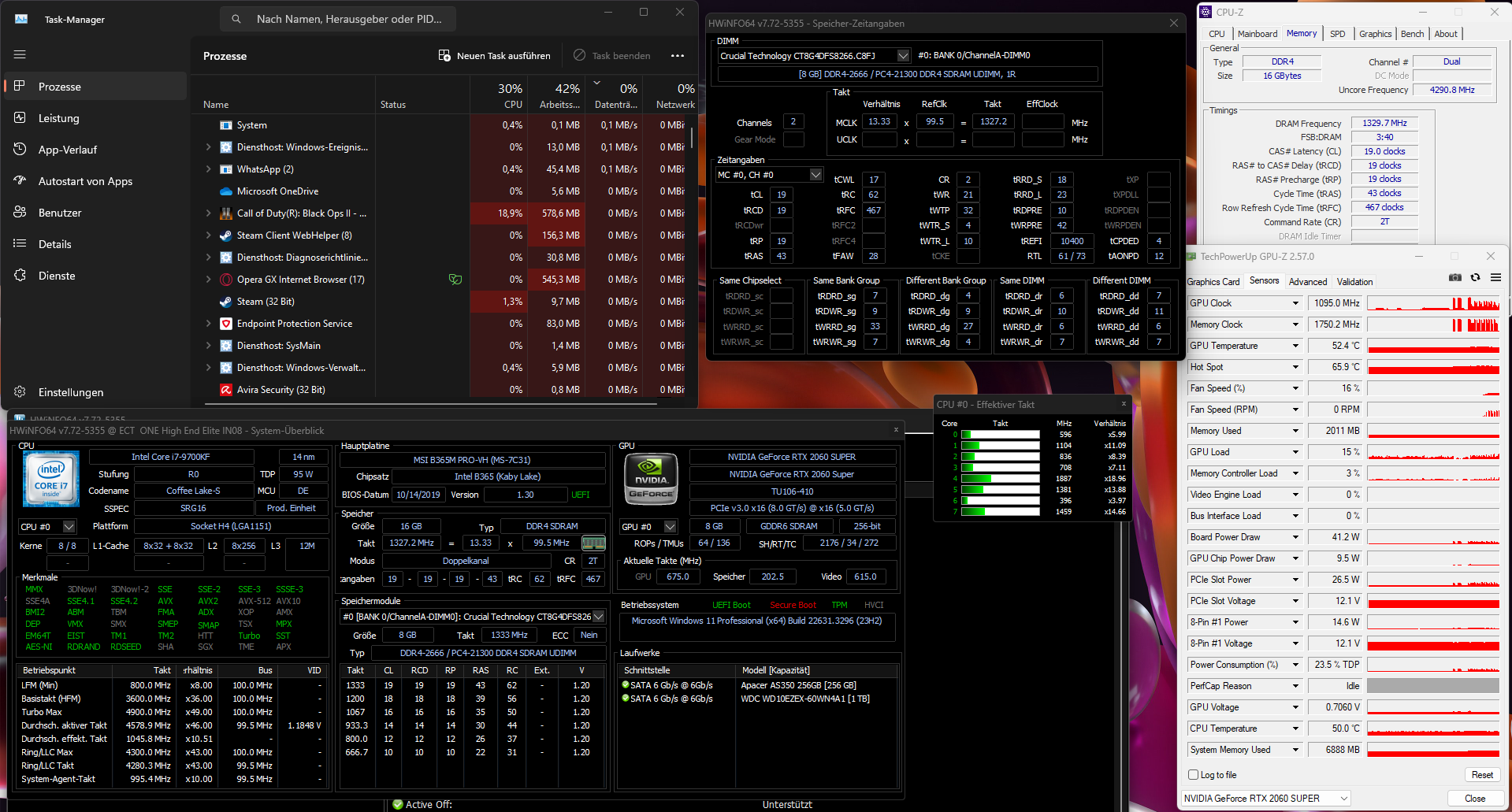Click the Intel Core i7 logo in HWiNFO

[x=51, y=479]
